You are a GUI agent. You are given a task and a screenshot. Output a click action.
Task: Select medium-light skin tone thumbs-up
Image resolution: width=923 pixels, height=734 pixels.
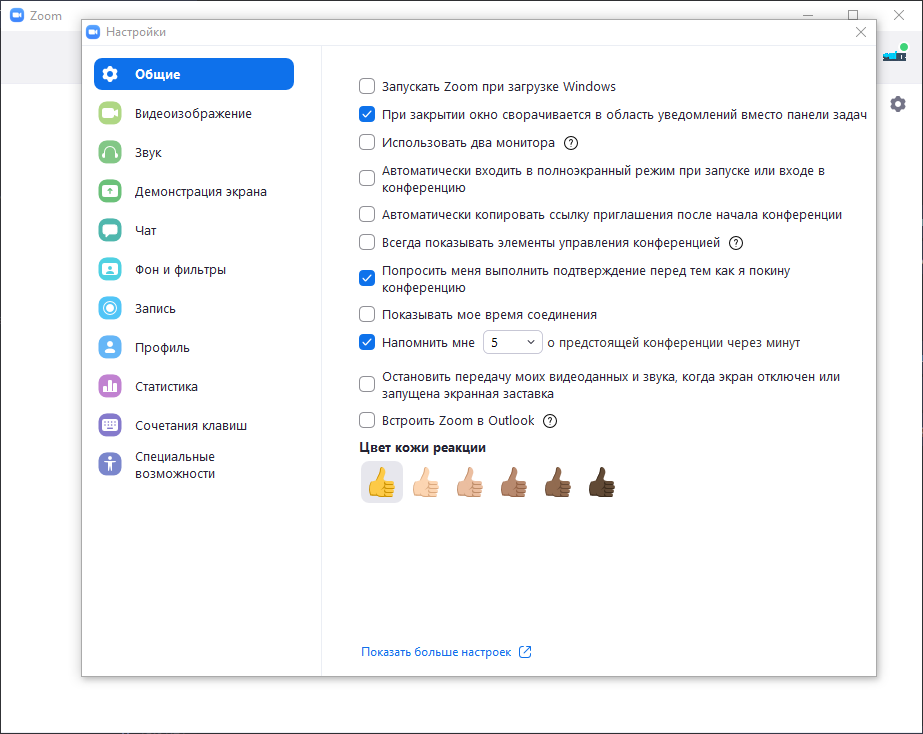coord(470,482)
